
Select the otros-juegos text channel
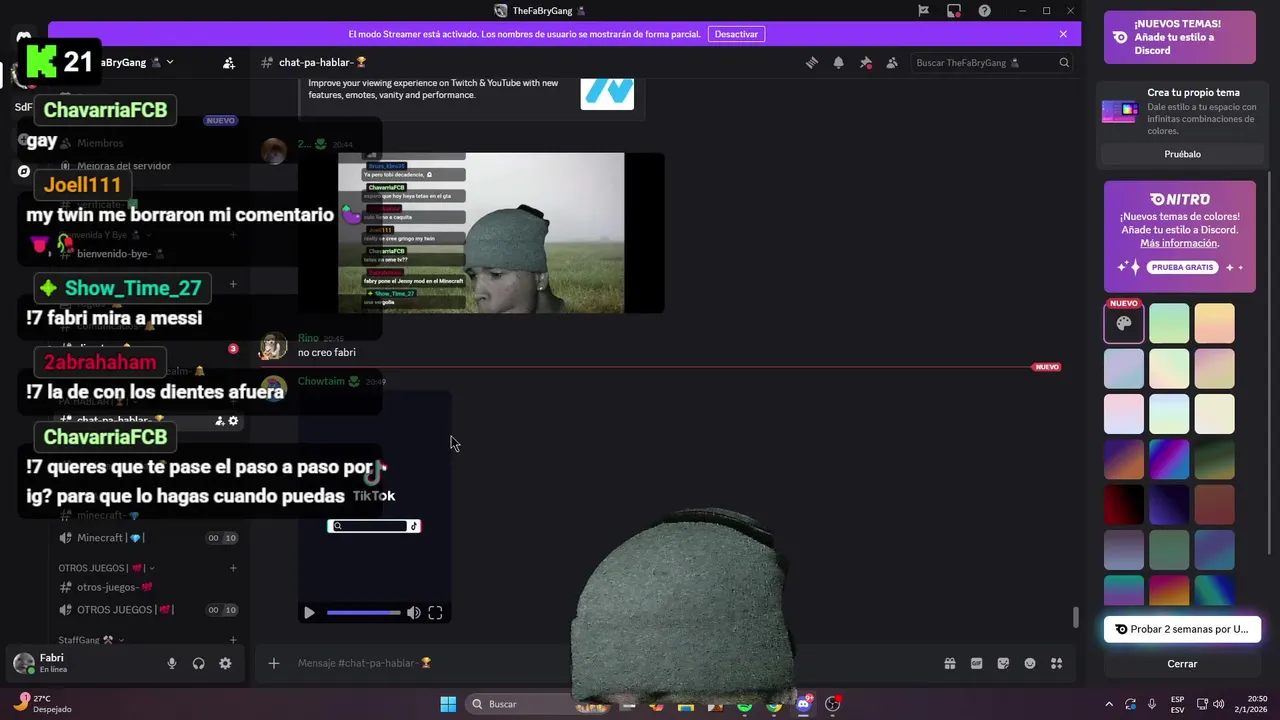[148, 587]
